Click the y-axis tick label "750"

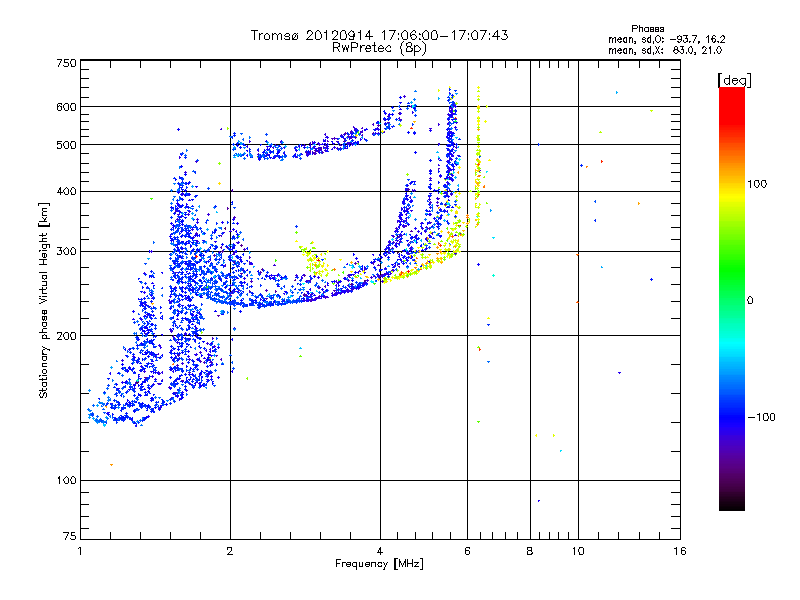pyautogui.click(x=66, y=63)
